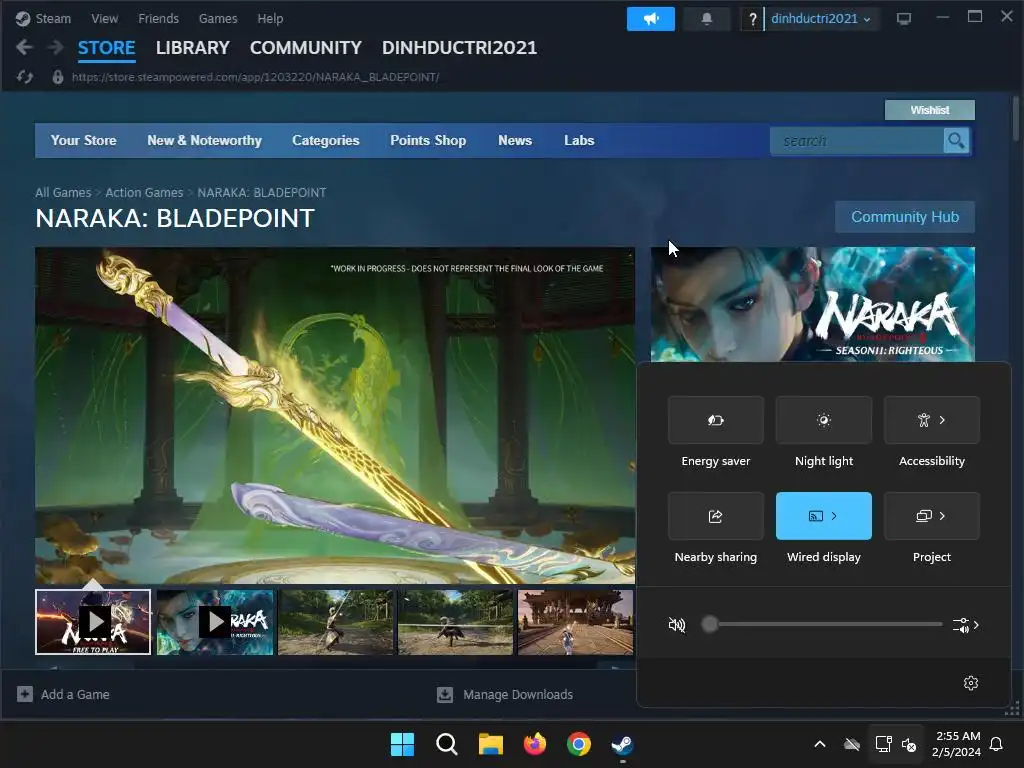Open the View menu
Image resolution: width=1024 pixels, height=768 pixels.
[104, 18]
